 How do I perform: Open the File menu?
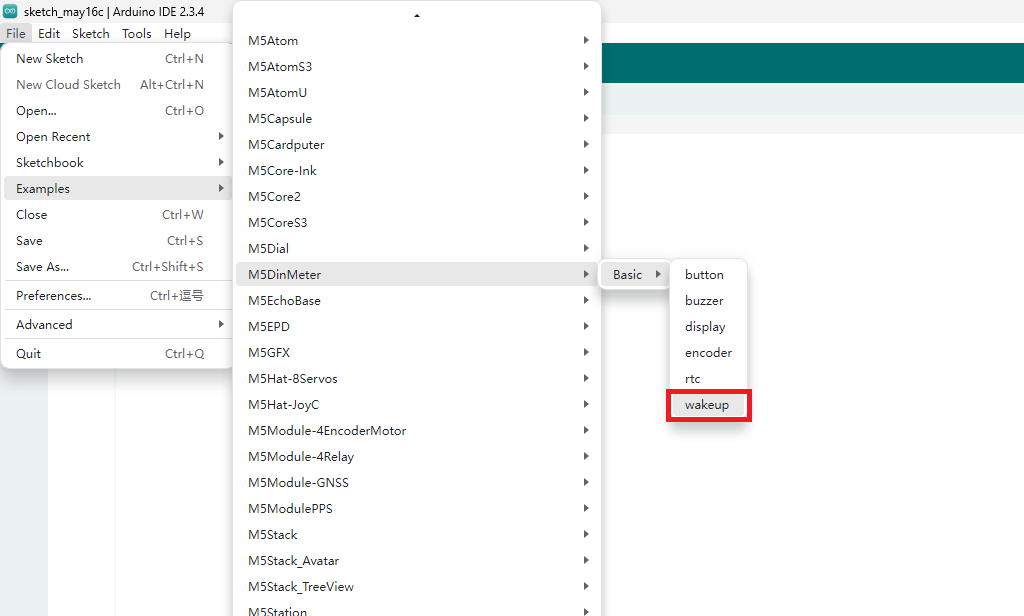coord(16,33)
